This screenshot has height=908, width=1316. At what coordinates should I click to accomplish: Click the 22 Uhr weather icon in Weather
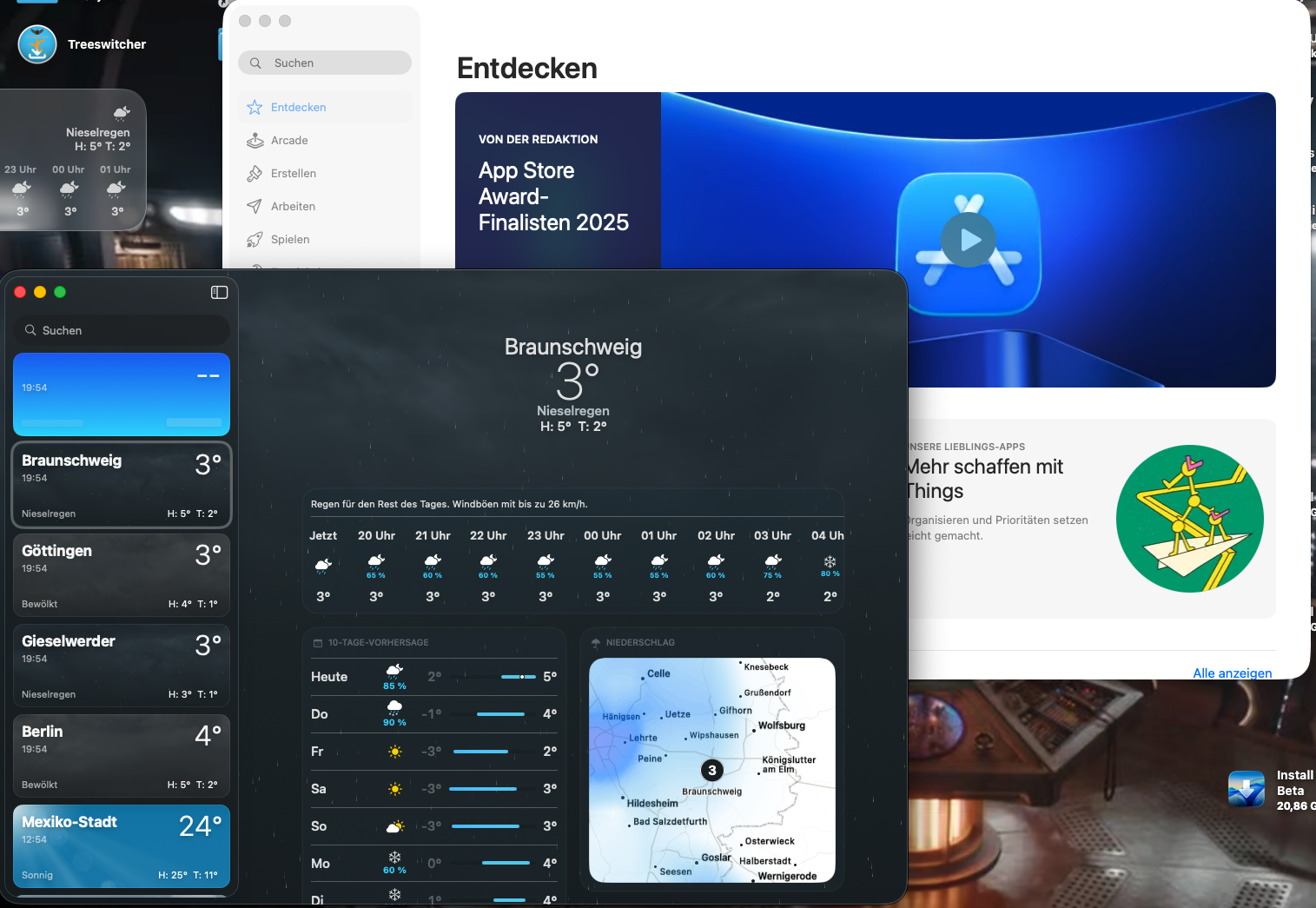[488, 560]
